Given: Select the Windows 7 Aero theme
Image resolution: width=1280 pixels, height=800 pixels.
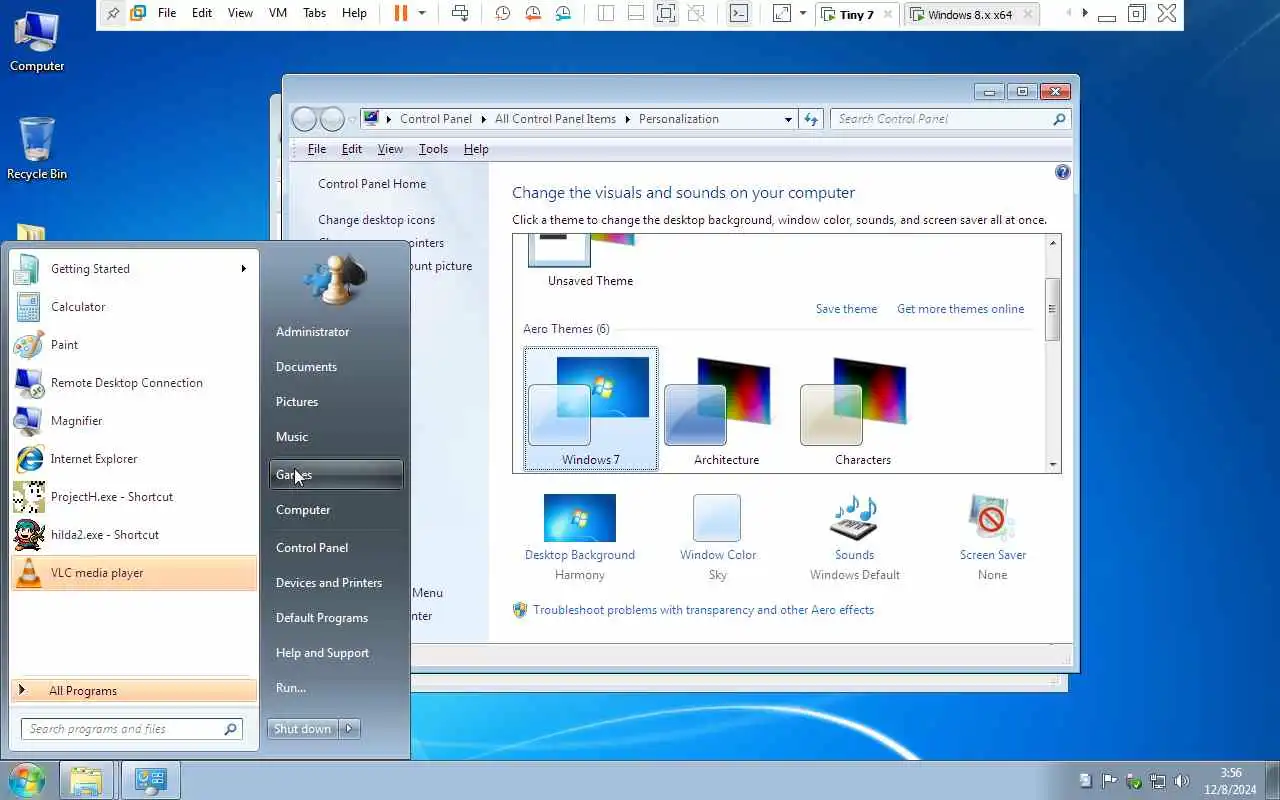Looking at the screenshot, I should tap(591, 410).
